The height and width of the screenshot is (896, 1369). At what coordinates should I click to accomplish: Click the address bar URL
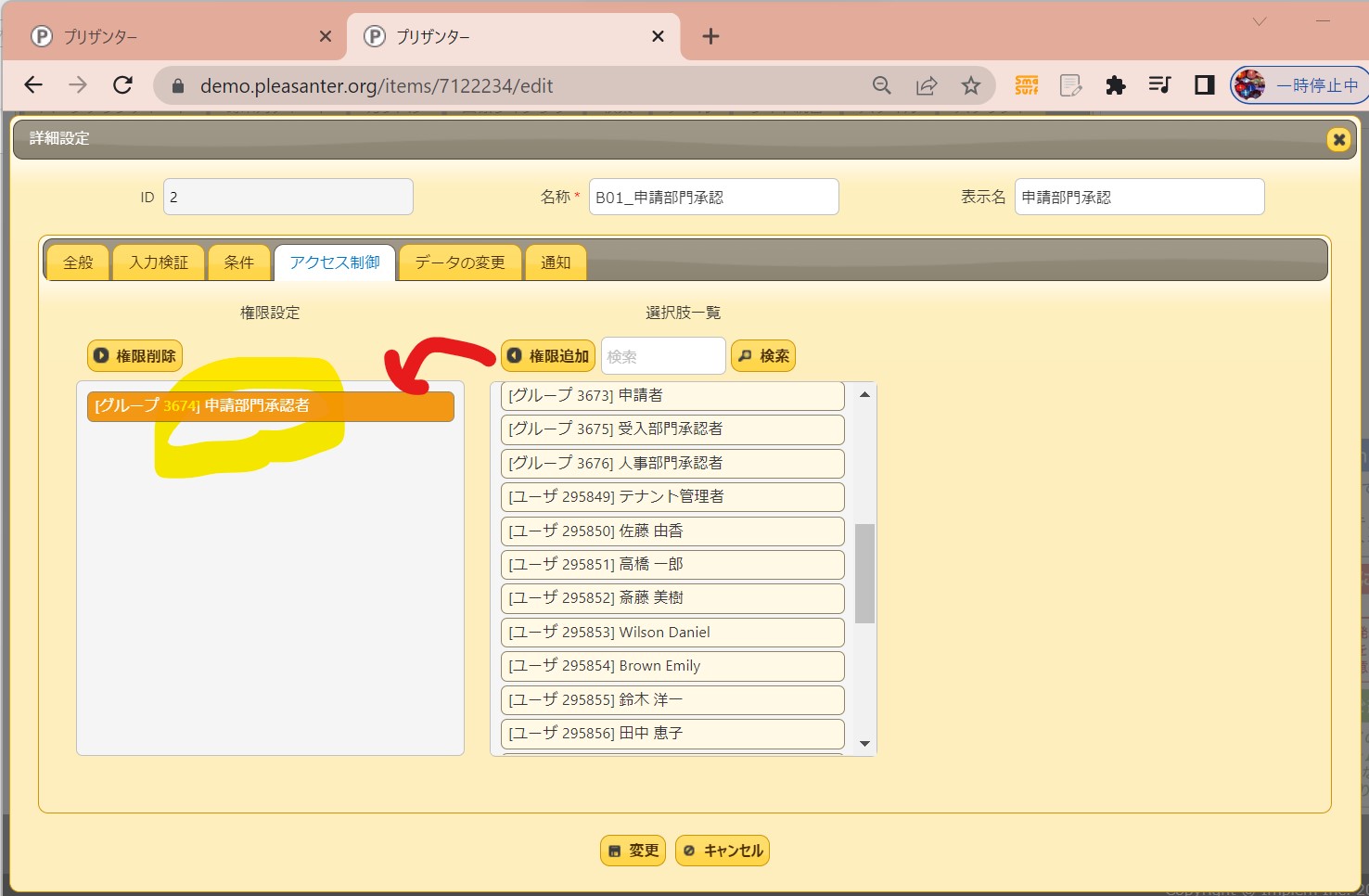tap(377, 86)
